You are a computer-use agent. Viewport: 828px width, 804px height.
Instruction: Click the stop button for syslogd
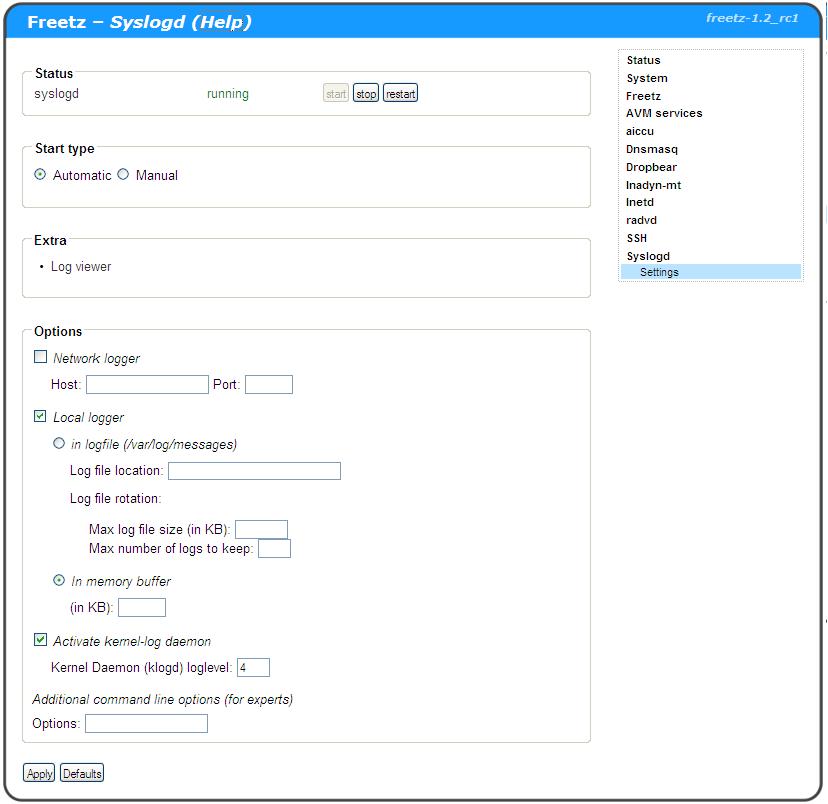366,94
